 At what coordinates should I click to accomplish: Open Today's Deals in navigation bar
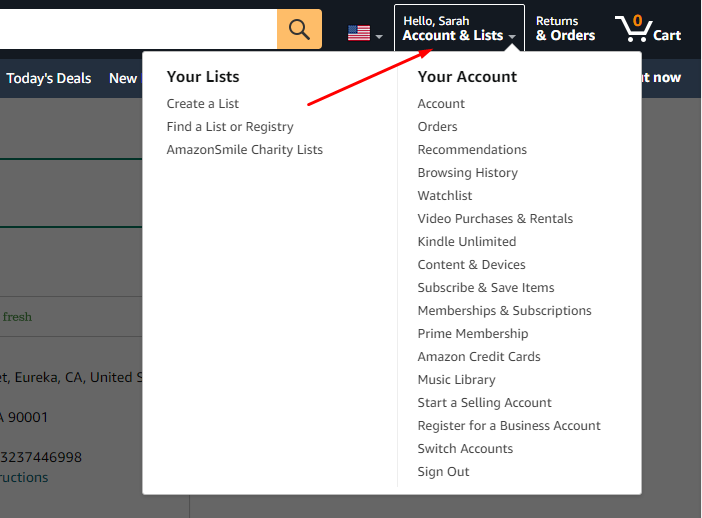click(x=48, y=78)
